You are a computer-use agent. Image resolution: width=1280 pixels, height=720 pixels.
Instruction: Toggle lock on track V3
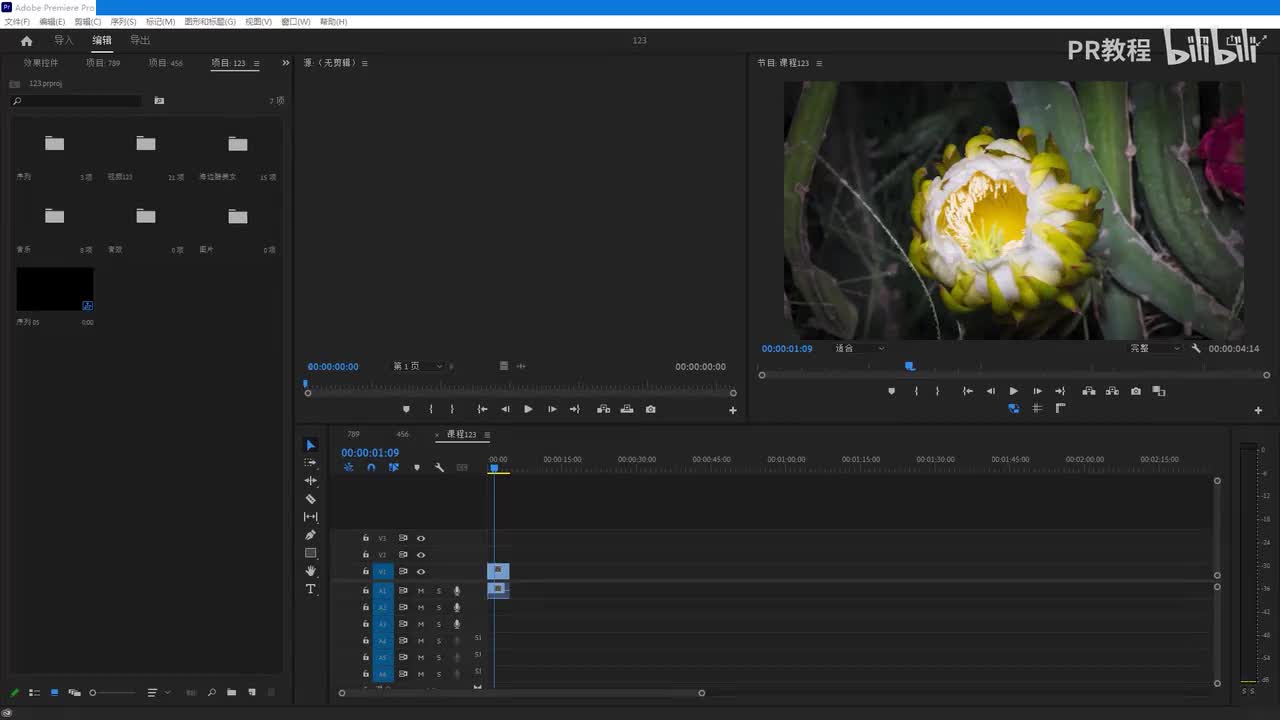(x=366, y=538)
